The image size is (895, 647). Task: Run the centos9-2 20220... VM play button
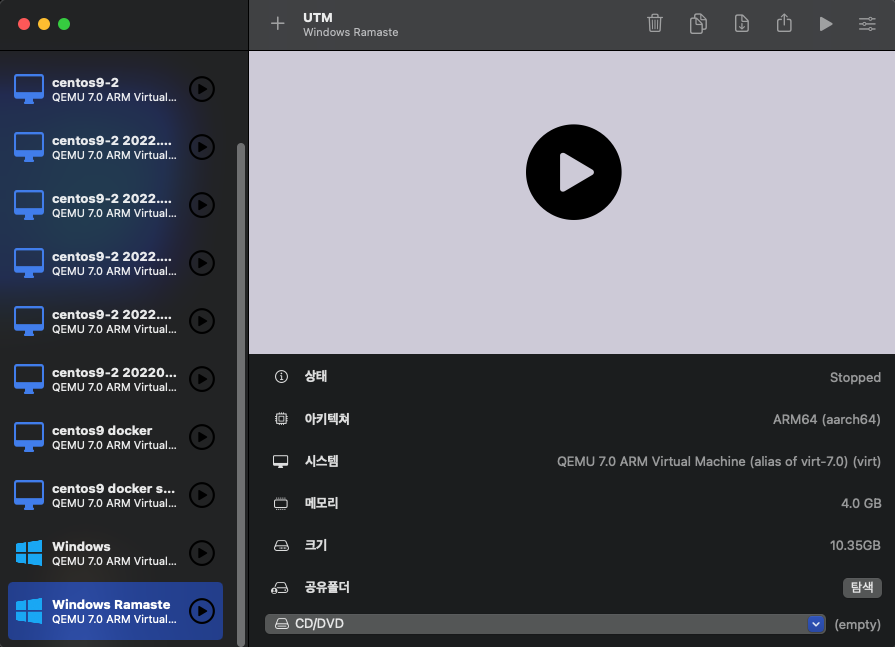201,379
